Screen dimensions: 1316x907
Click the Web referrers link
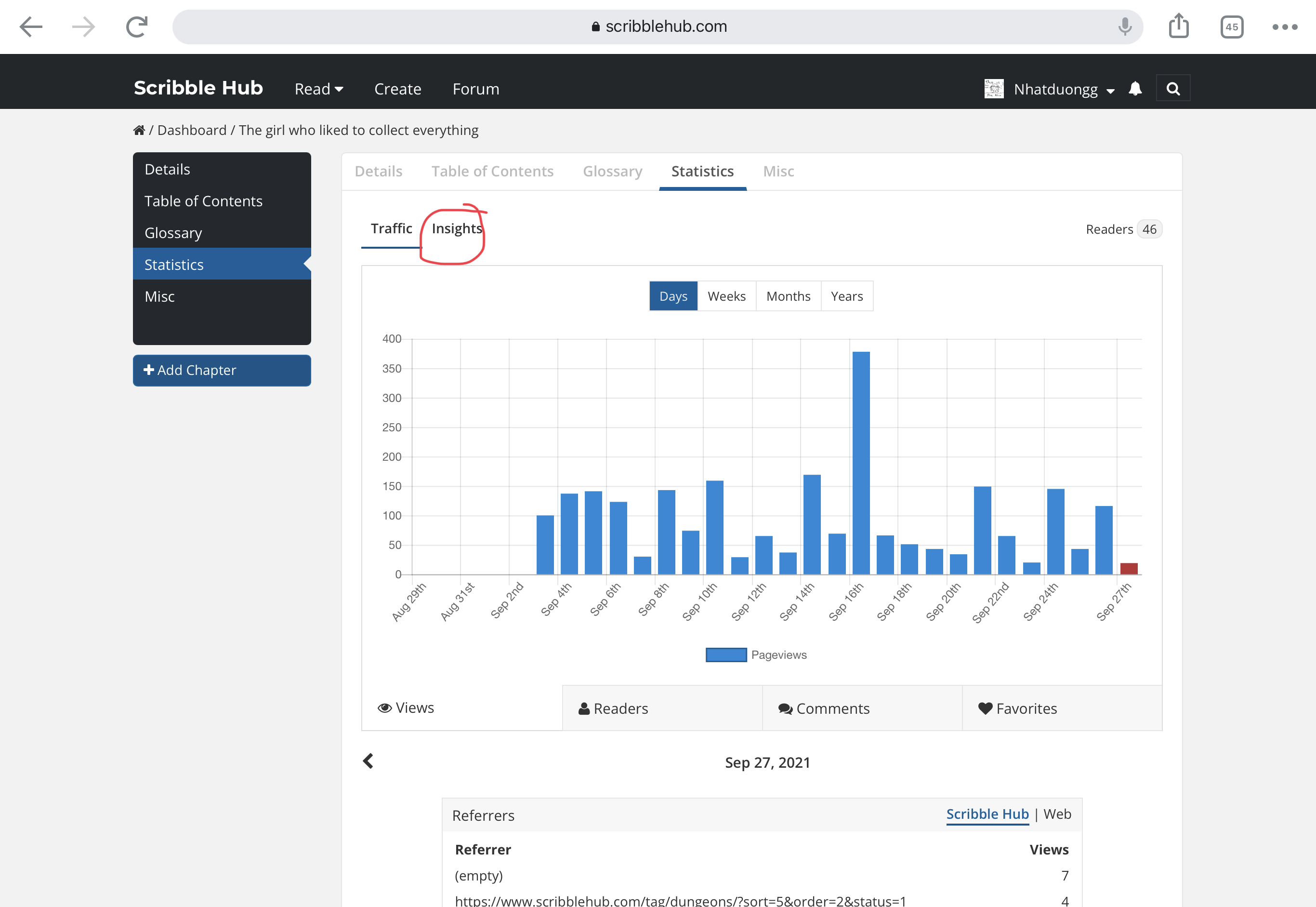[x=1057, y=814]
